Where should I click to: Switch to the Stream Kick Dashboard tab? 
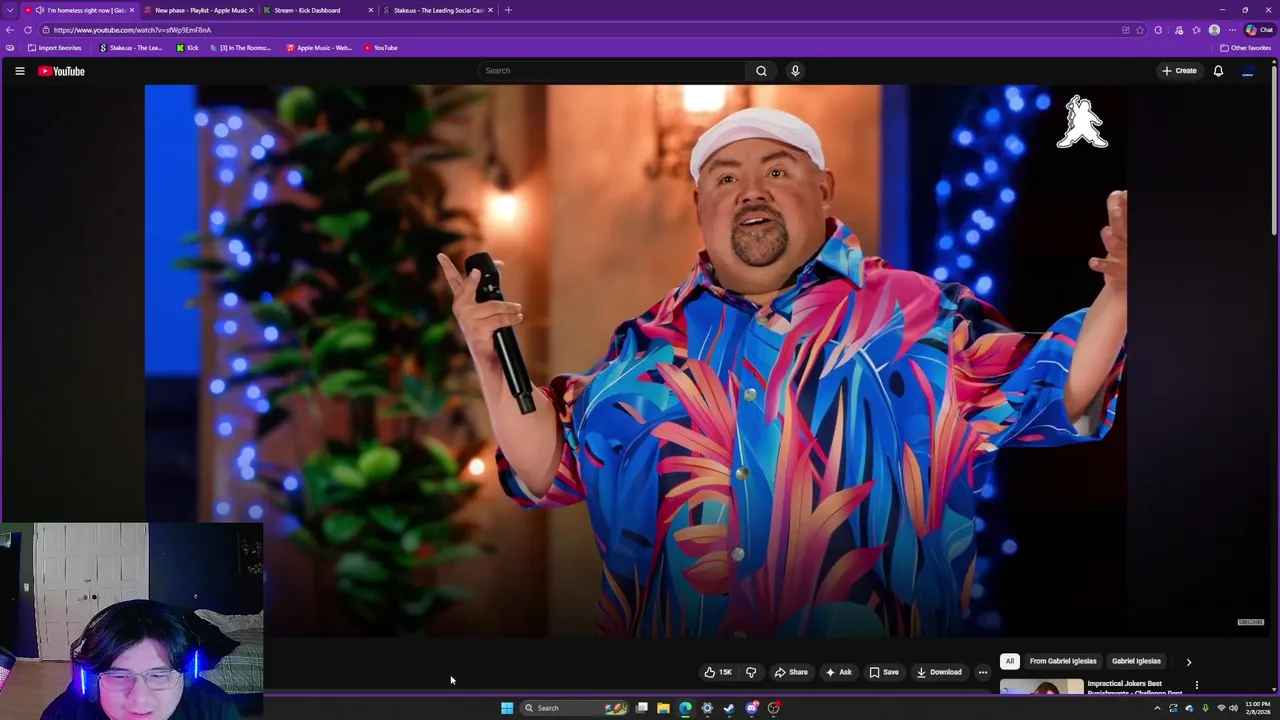point(317,10)
